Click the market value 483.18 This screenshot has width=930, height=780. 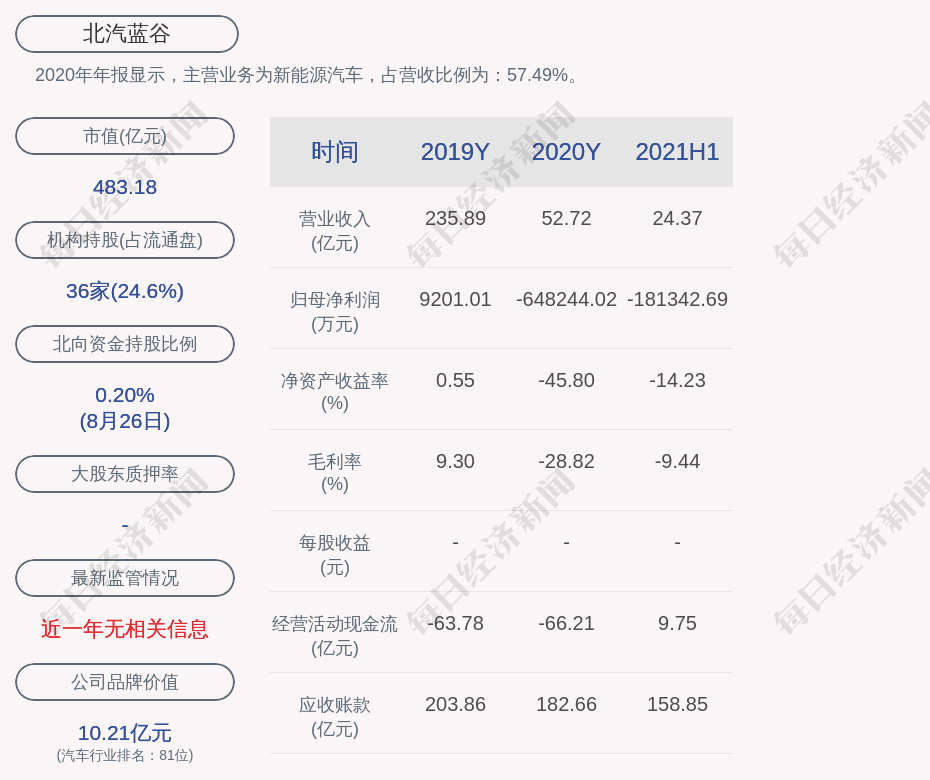pos(125,187)
